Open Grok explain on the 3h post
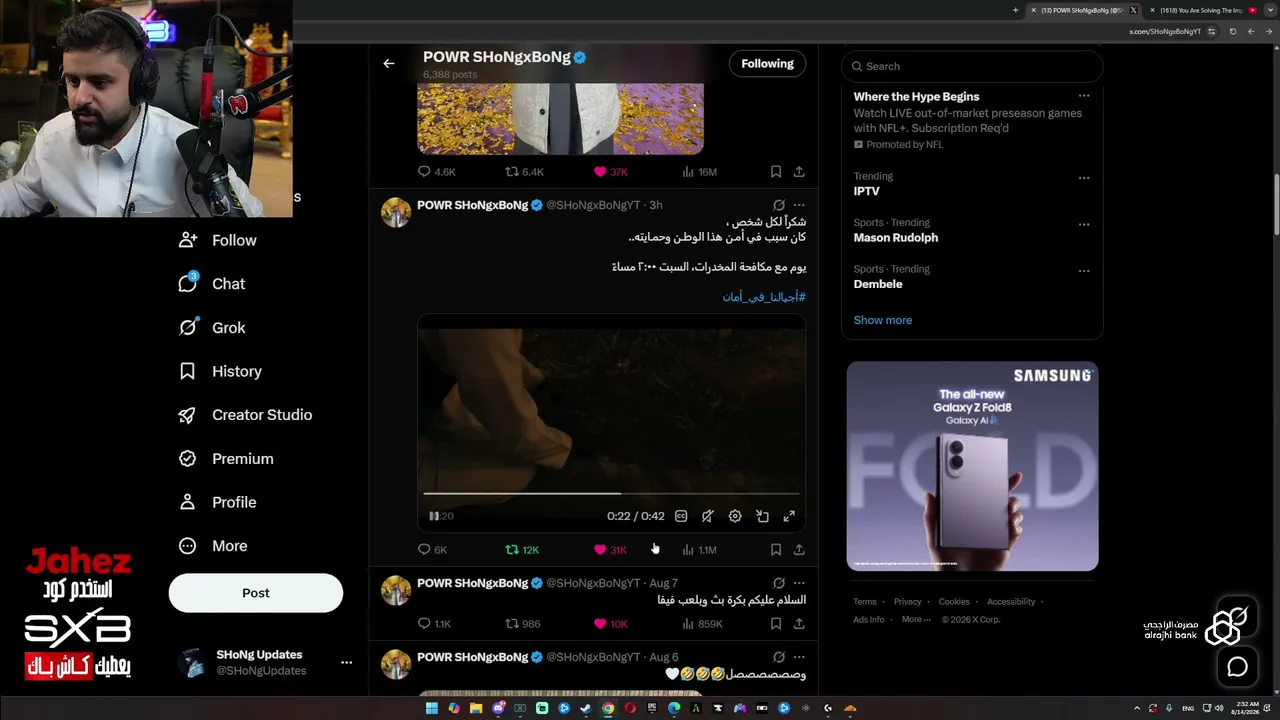This screenshot has height=720, width=1280. coord(779,205)
